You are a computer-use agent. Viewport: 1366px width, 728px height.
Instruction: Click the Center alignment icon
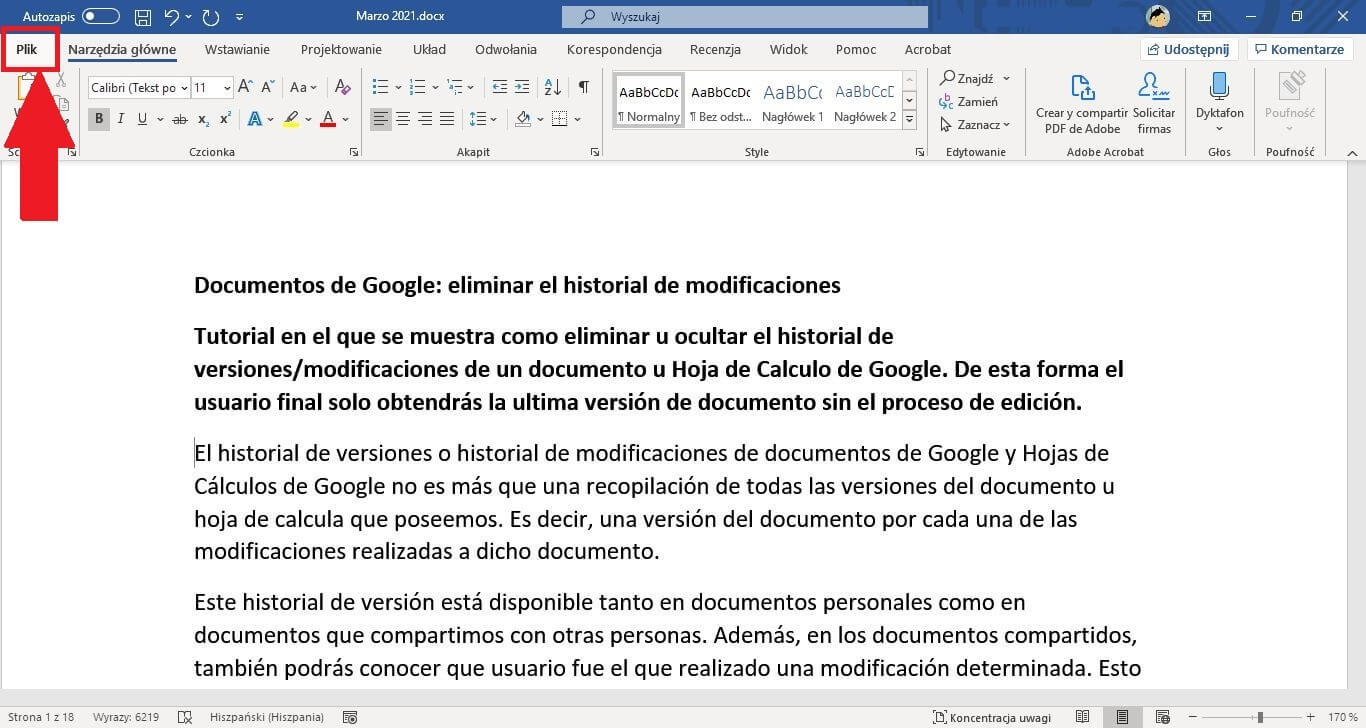click(403, 119)
